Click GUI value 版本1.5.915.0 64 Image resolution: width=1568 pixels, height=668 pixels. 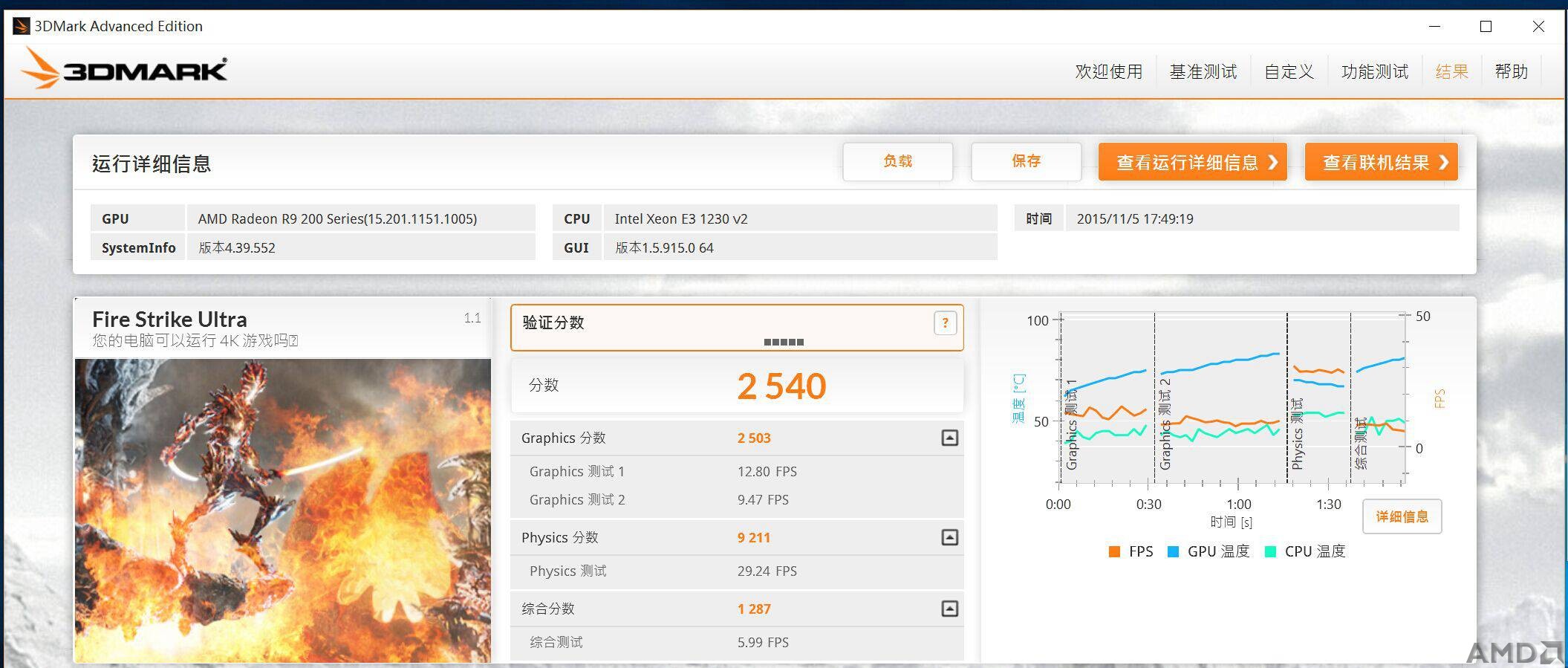click(x=664, y=247)
